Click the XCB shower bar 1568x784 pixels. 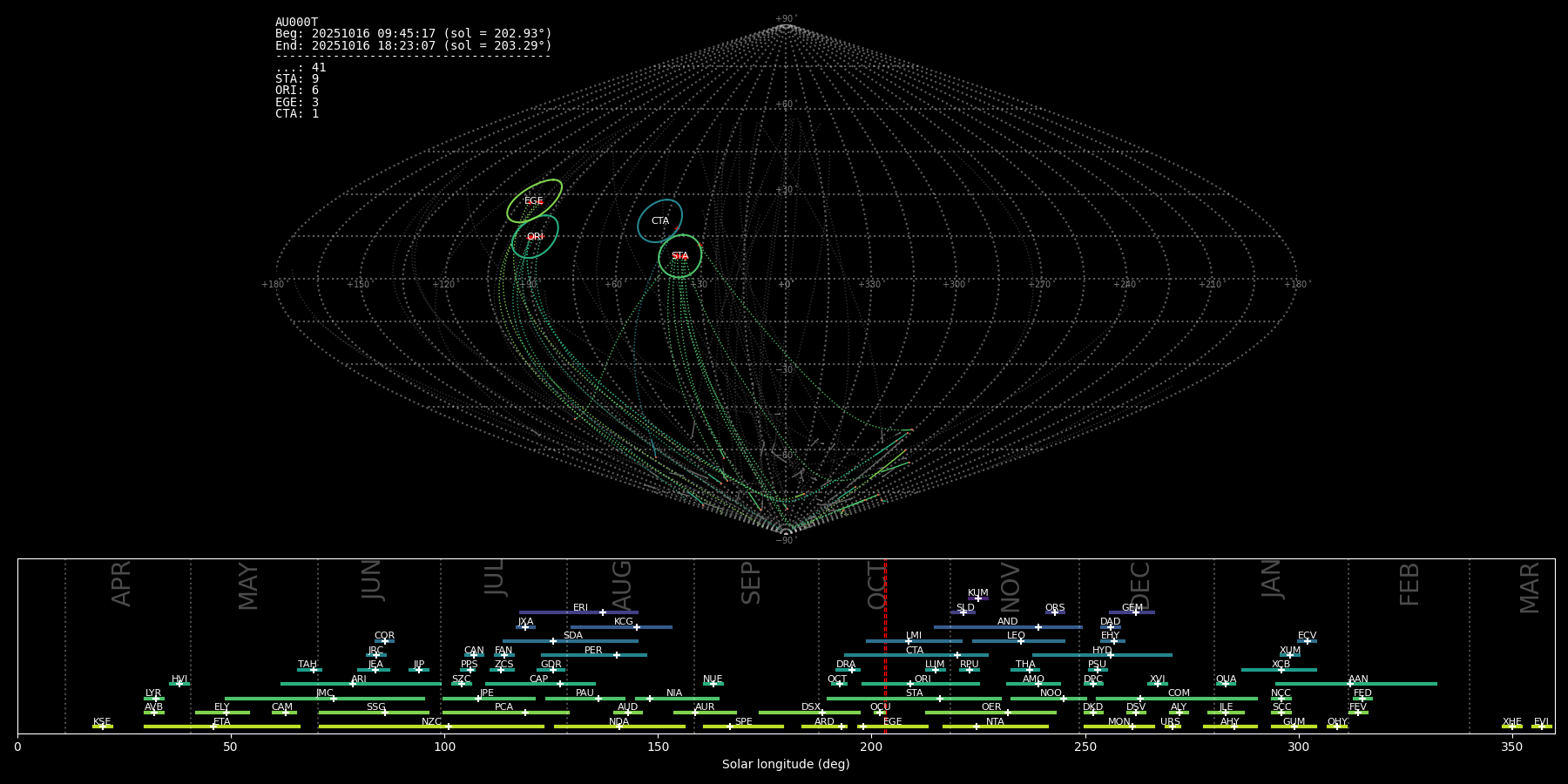click(1279, 670)
